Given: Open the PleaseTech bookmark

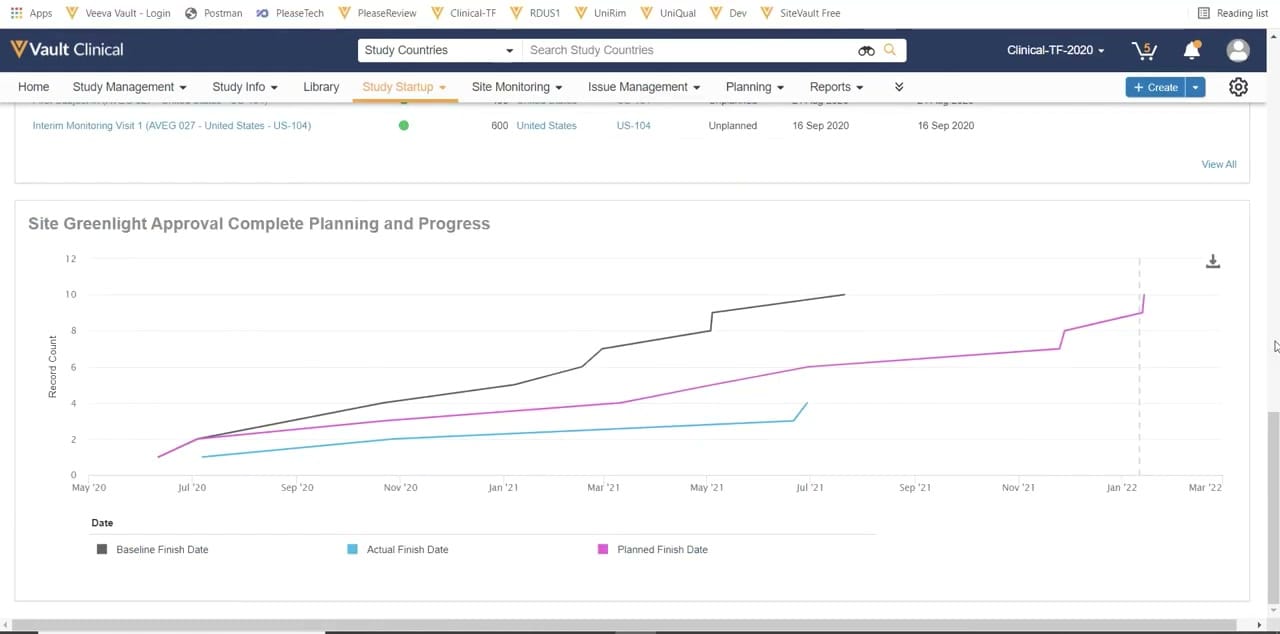Looking at the screenshot, I should (290, 13).
